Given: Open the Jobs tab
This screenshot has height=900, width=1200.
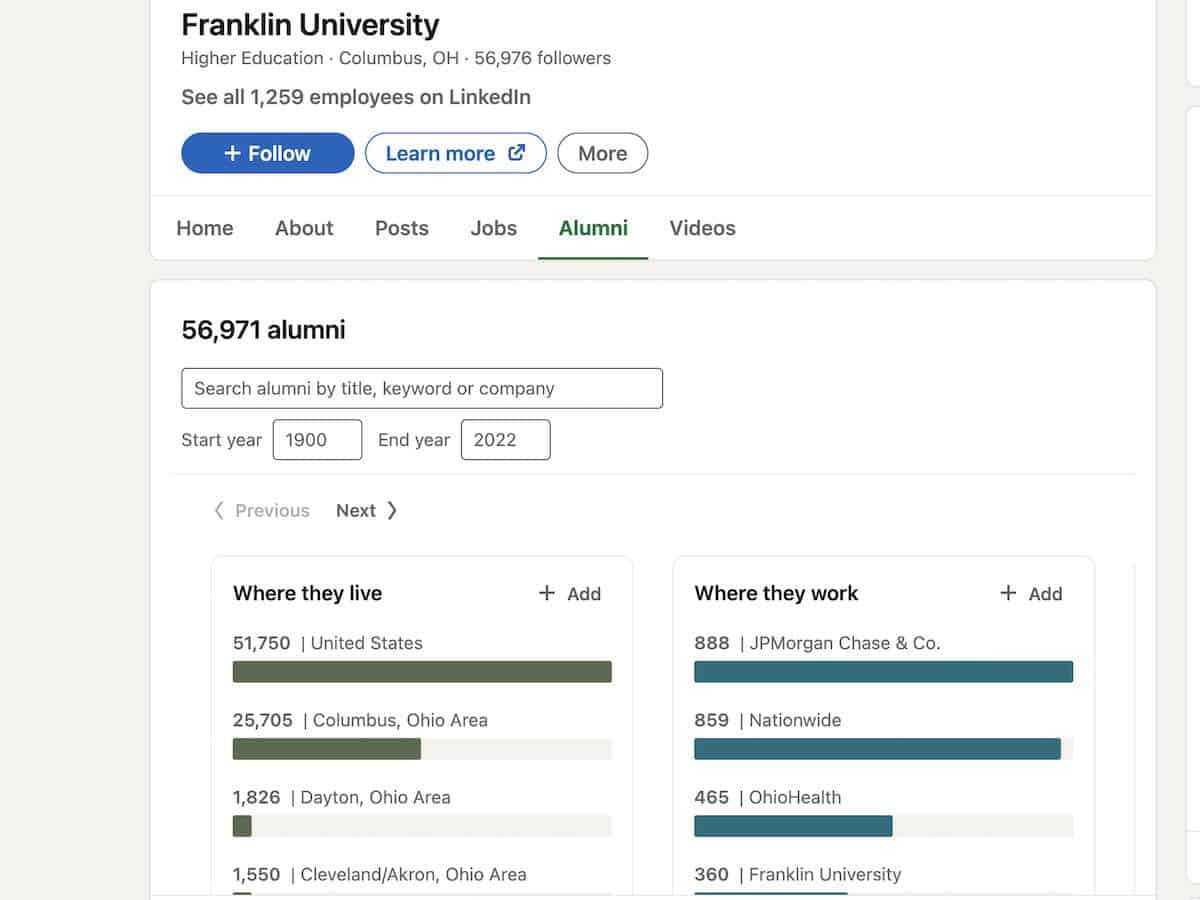Looking at the screenshot, I should pyautogui.click(x=494, y=228).
